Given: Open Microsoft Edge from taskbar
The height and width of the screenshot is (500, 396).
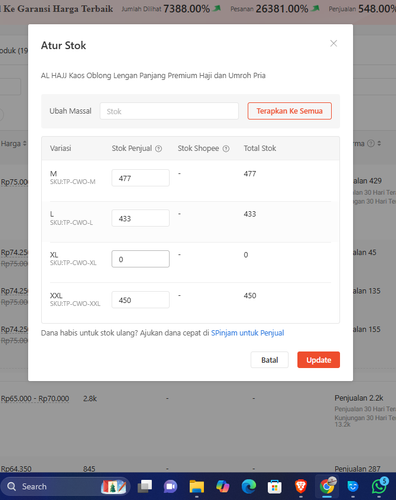Looking at the screenshot, I should (249, 487).
